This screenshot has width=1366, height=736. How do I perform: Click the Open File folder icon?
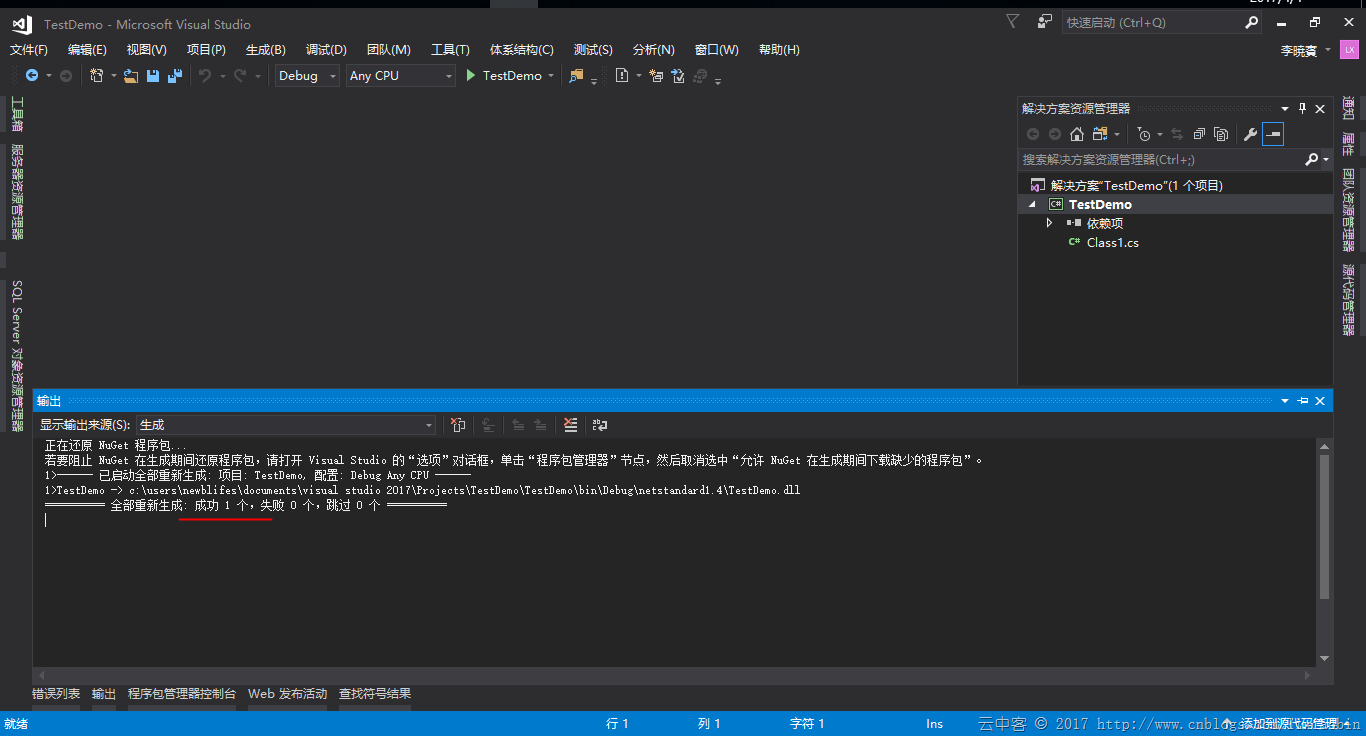(x=131, y=76)
